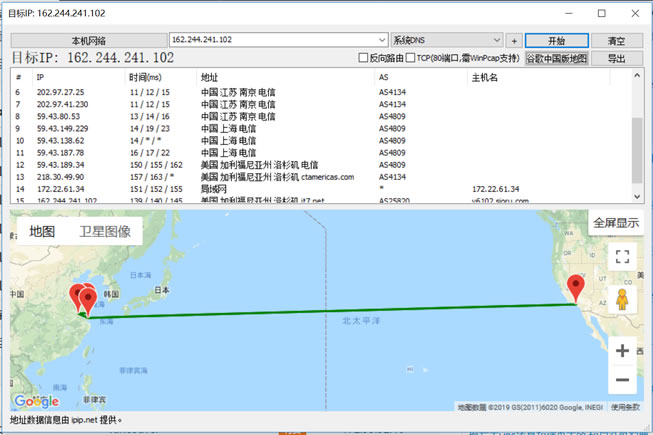This screenshot has height=435, width=653.
Task: Click the results list scrollbar thumb
Action: point(637,150)
